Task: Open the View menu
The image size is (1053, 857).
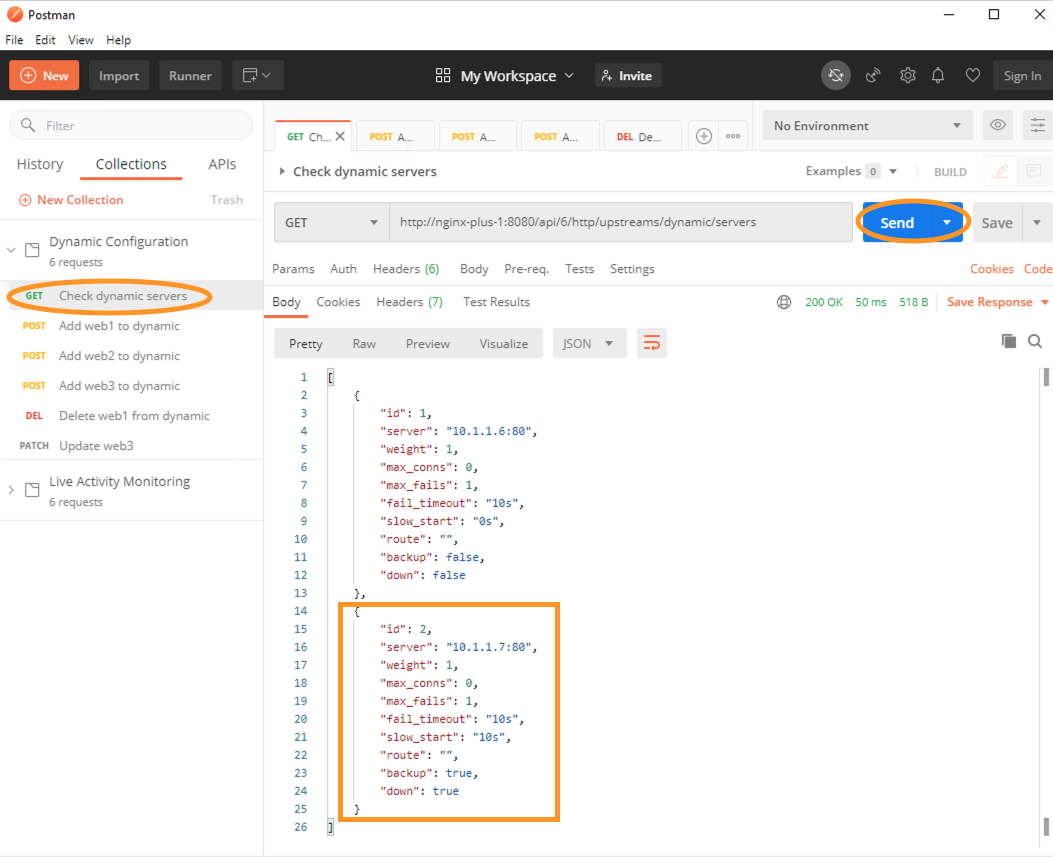Action: [x=81, y=40]
